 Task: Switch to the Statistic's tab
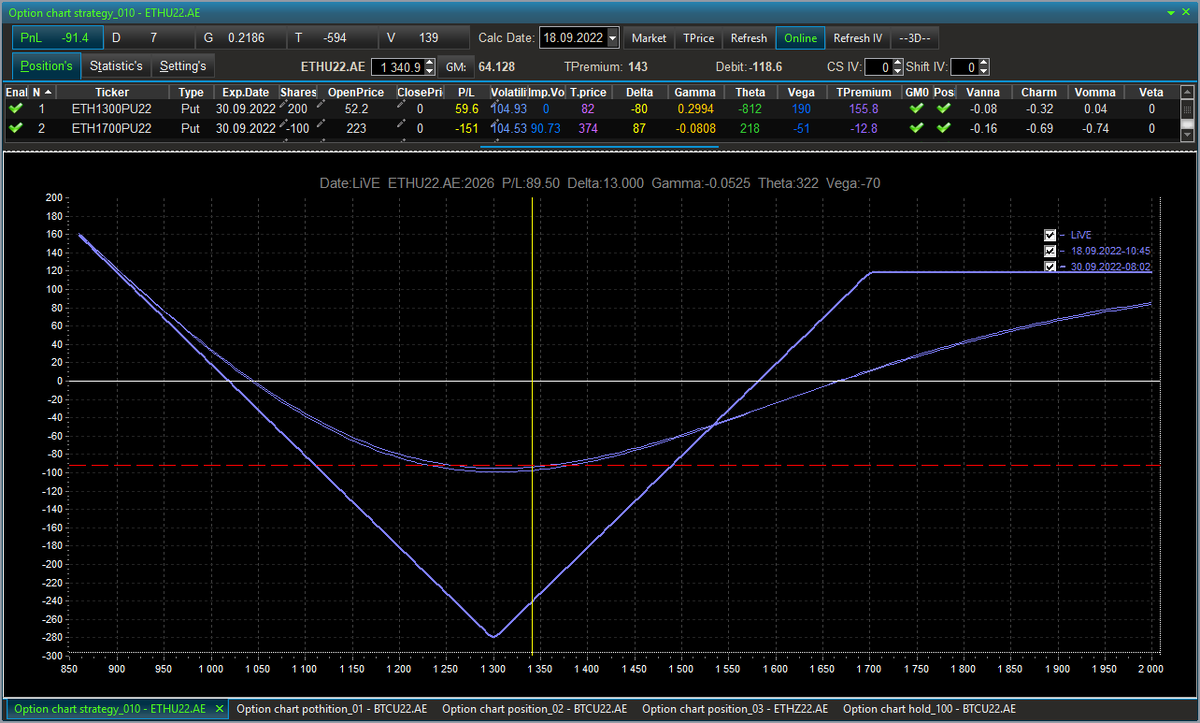(x=116, y=66)
